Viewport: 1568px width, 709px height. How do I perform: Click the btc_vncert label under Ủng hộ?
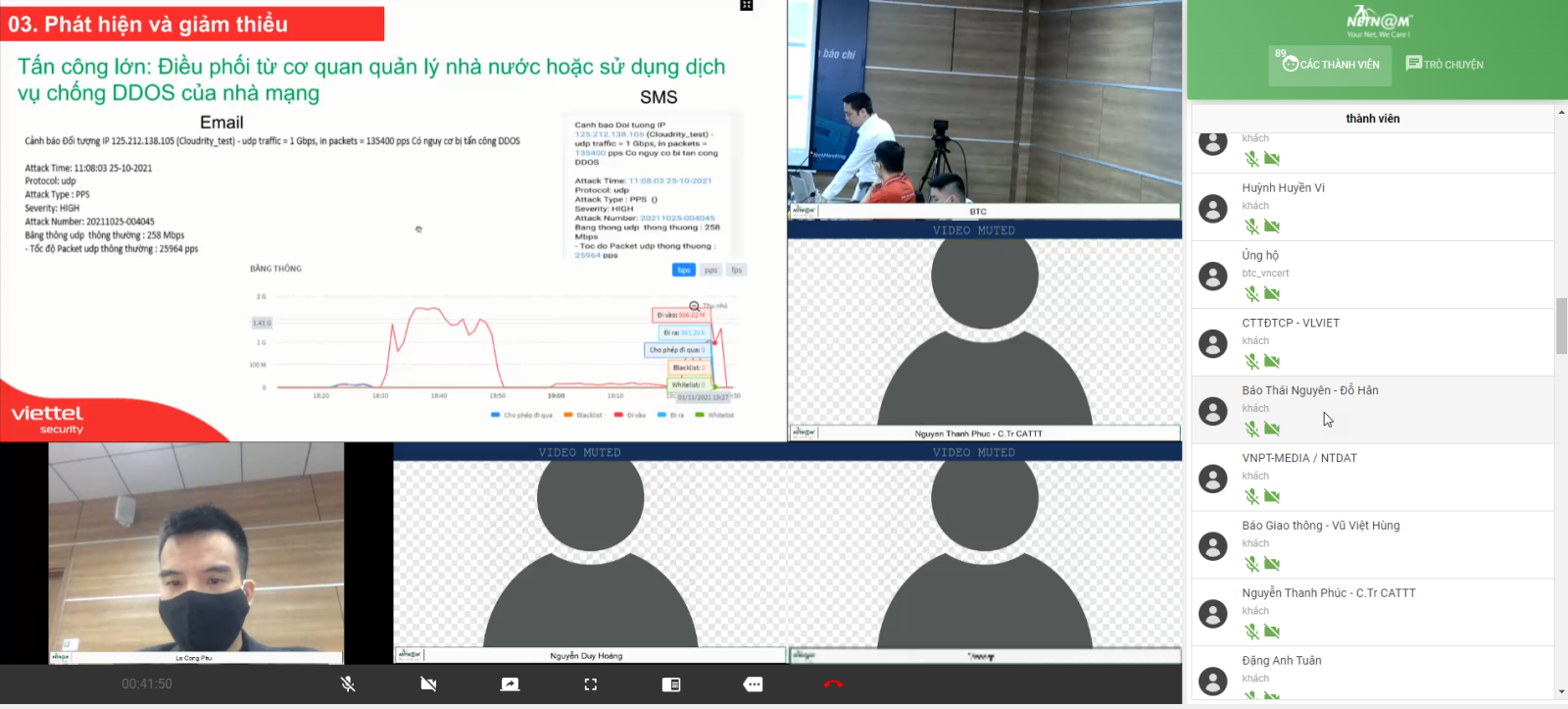(1265, 274)
